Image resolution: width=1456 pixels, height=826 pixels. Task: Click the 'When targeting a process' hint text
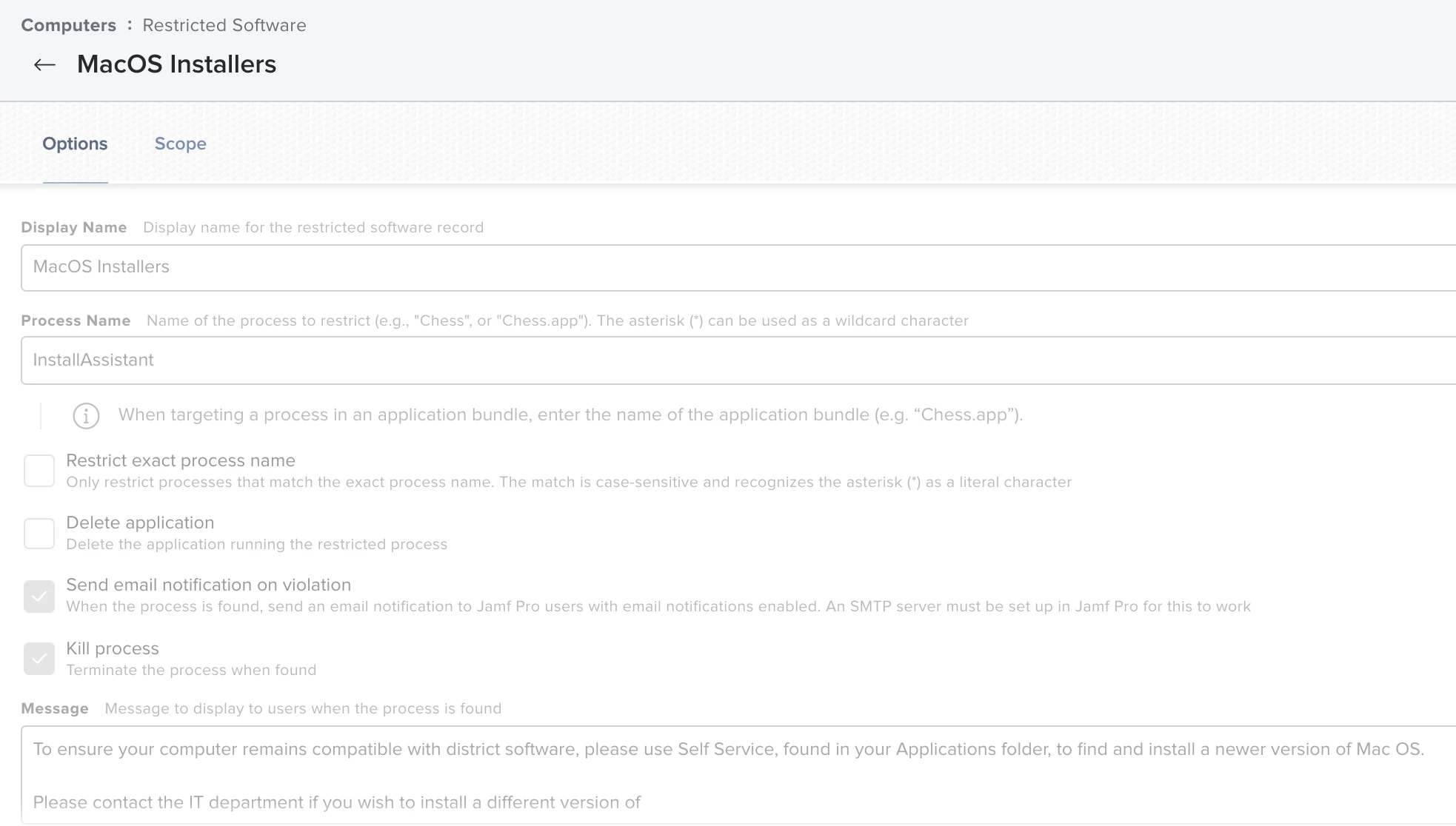tap(570, 414)
